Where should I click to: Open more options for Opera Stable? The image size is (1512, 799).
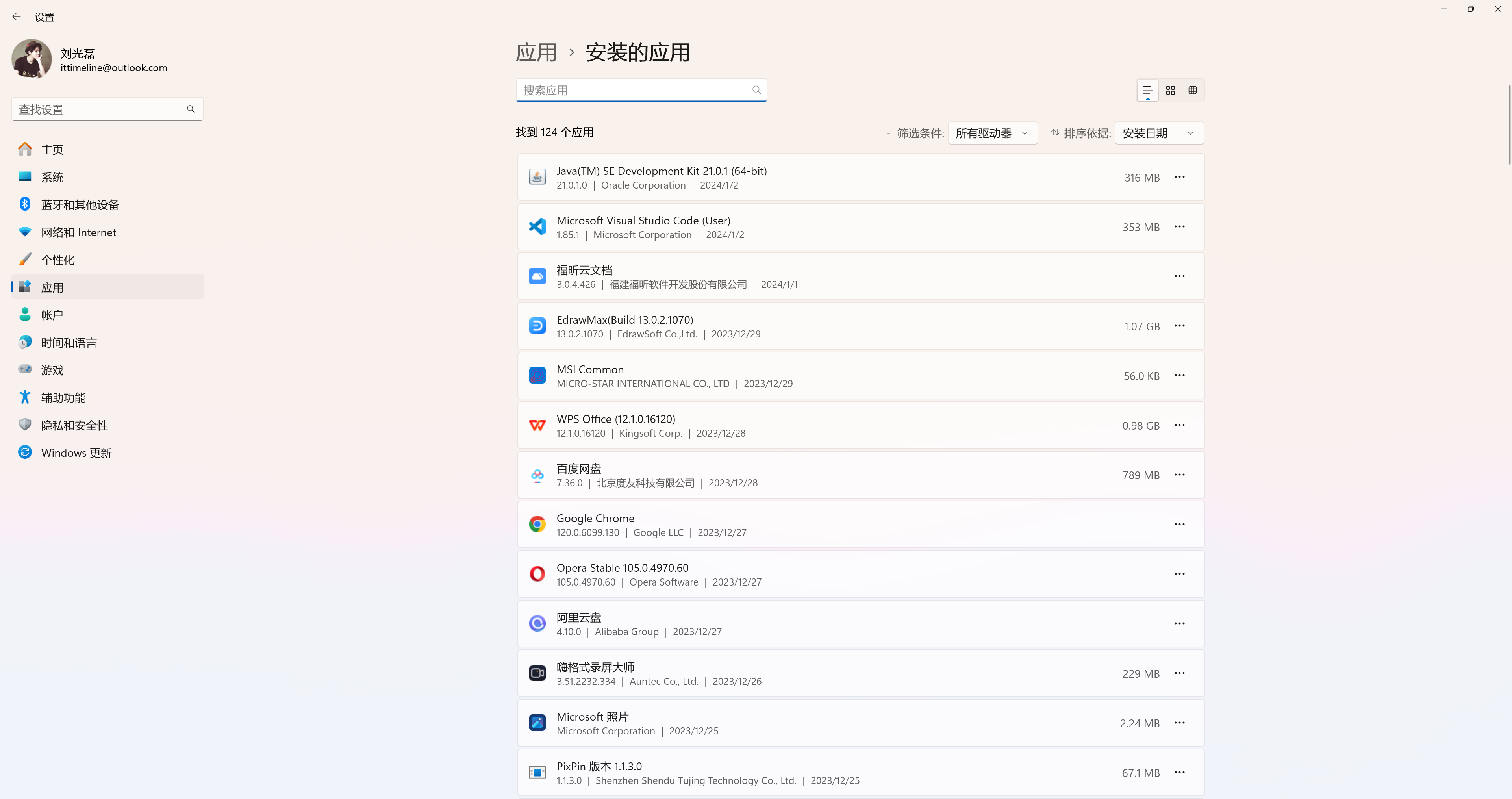coord(1179,574)
